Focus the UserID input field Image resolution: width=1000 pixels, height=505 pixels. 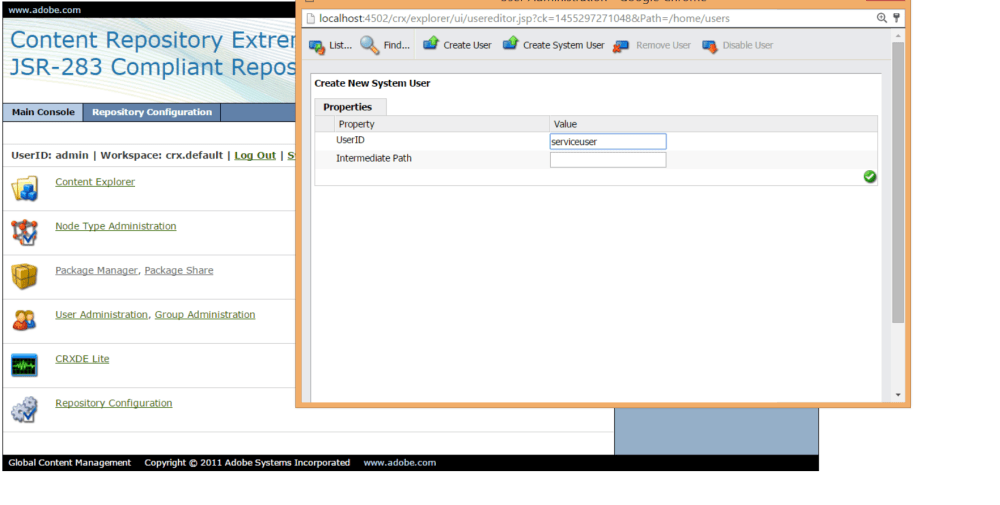tap(608, 142)
